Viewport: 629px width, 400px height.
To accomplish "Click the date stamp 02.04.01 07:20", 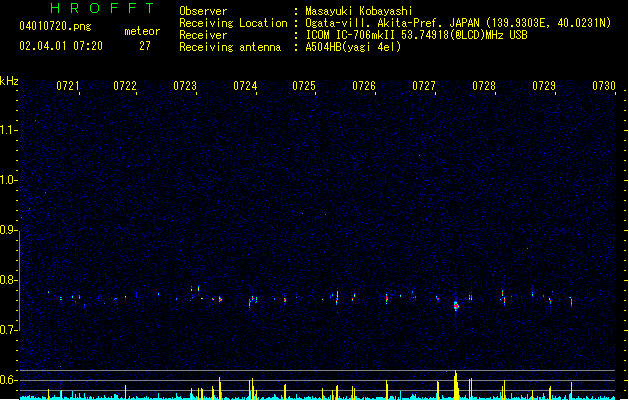I will 61,46.
